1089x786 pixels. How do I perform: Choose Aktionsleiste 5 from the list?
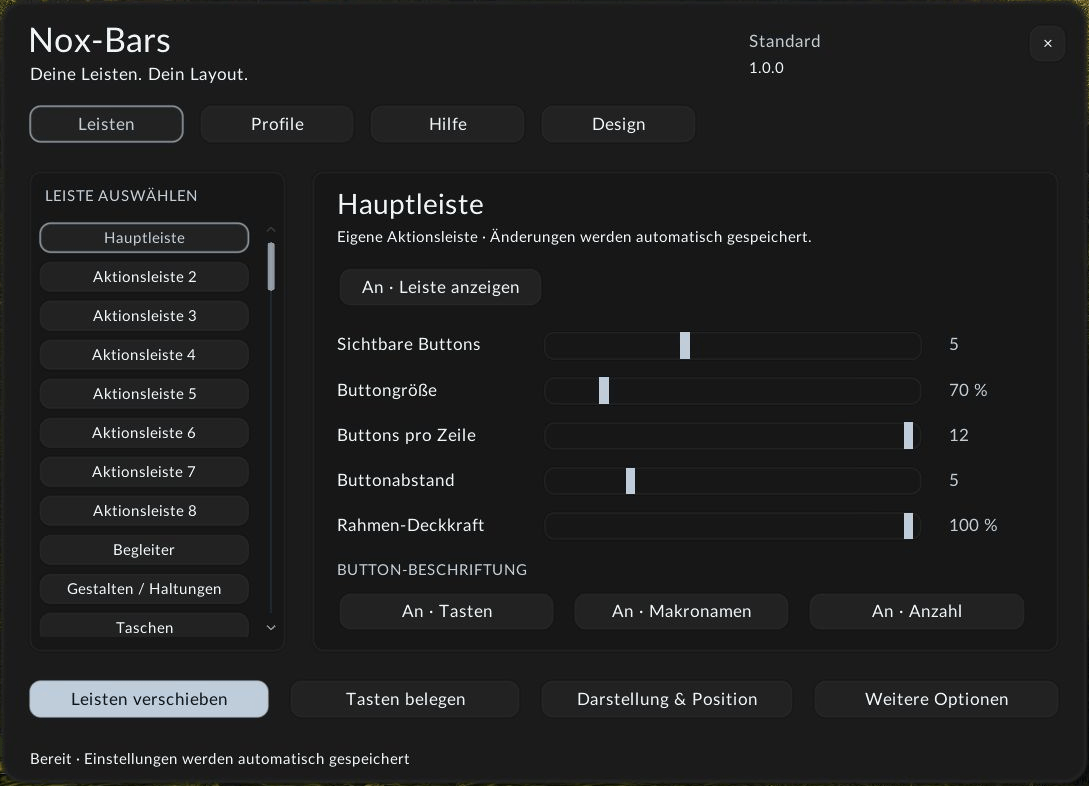point(144,393)
